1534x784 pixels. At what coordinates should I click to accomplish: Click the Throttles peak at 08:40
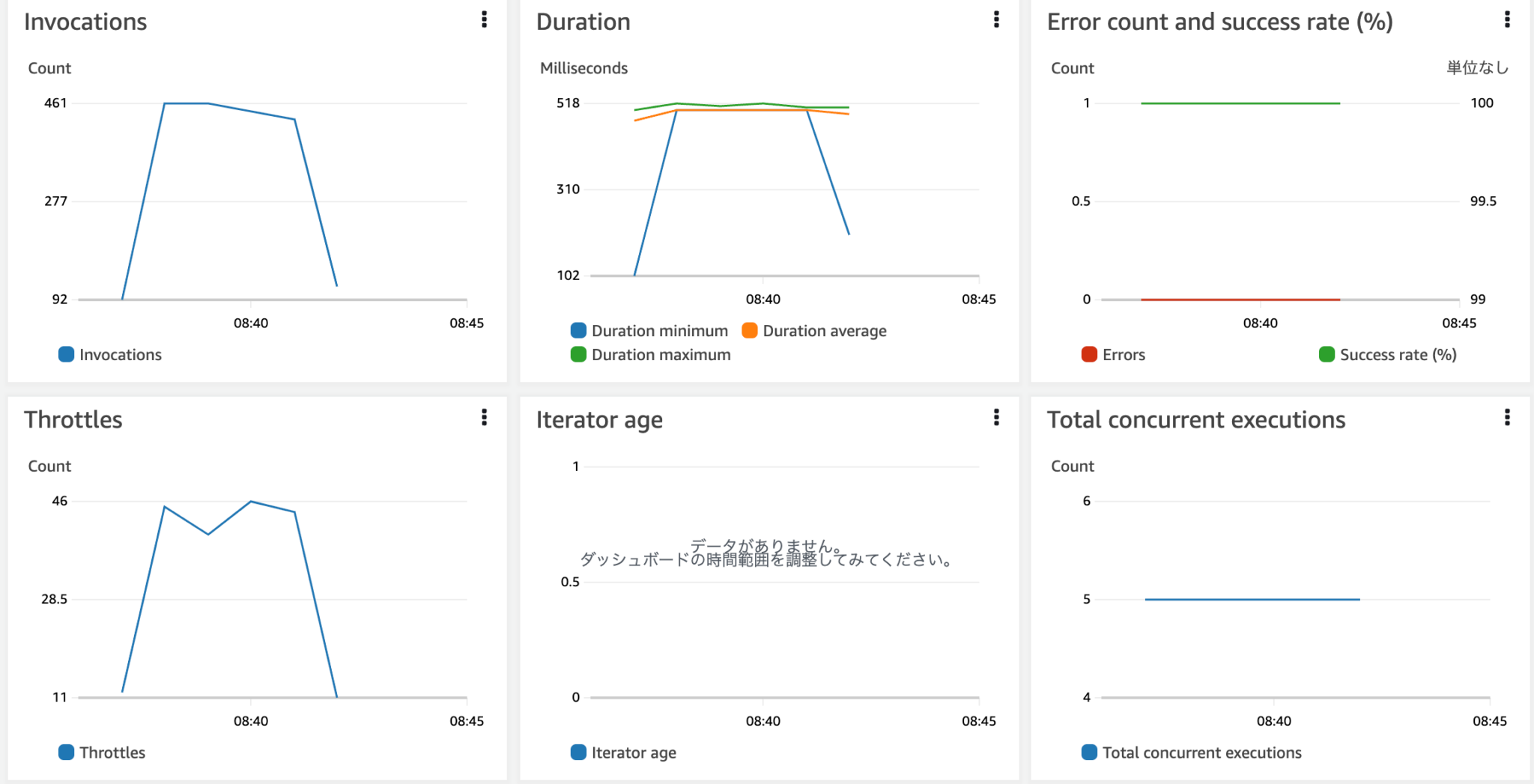(251, 502)
